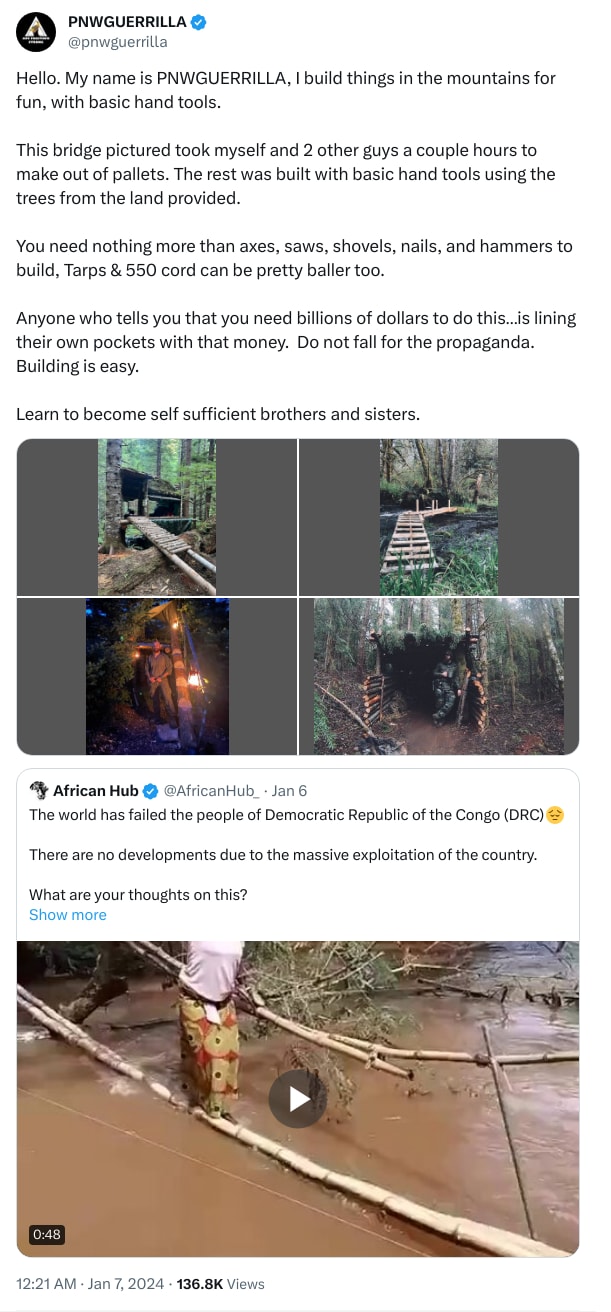Open the forest shelter photo bottom-right

(438, 676)
